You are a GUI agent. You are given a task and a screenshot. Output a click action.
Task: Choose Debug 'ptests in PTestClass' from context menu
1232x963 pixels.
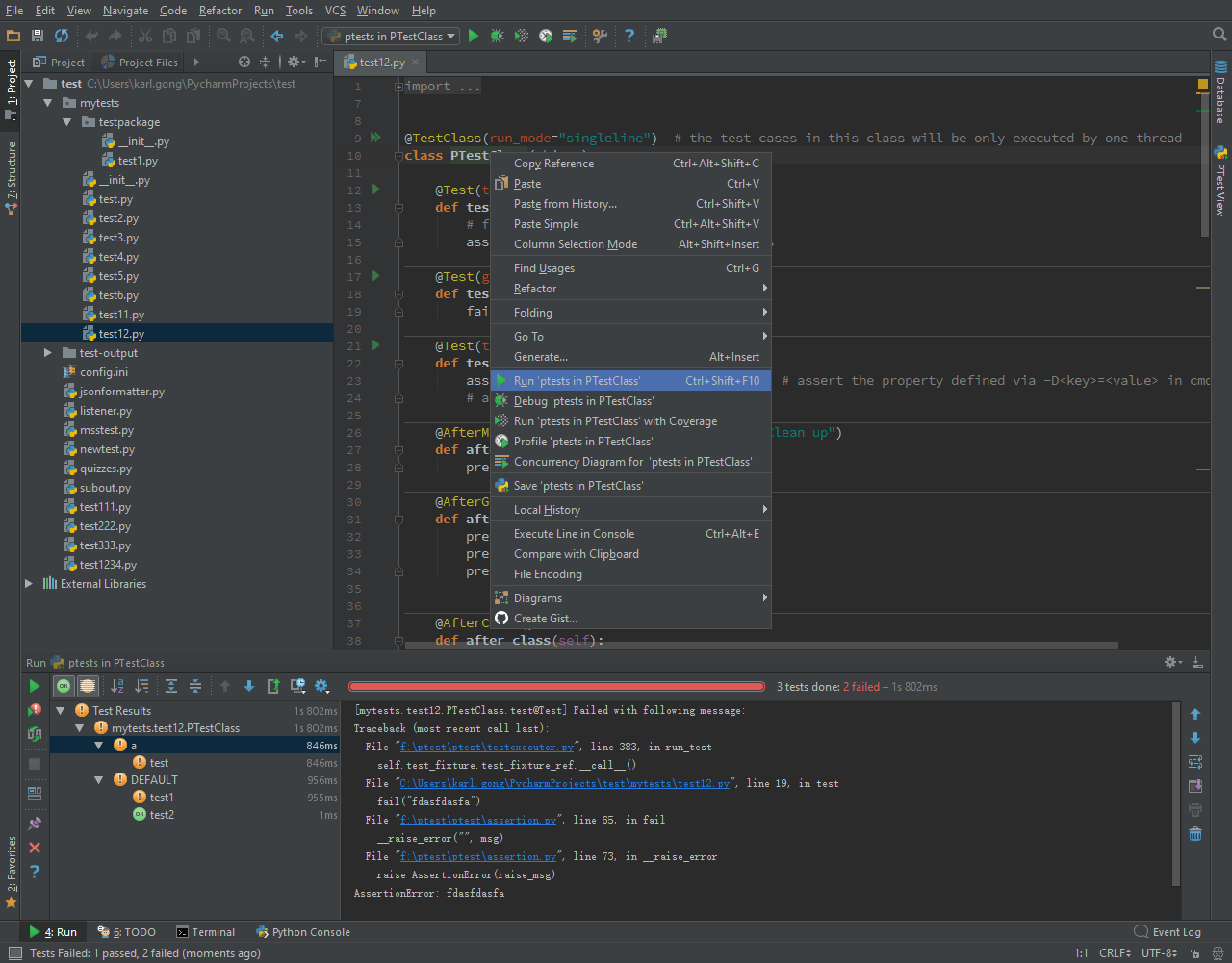pyautogui.click(x=630, y=401)
